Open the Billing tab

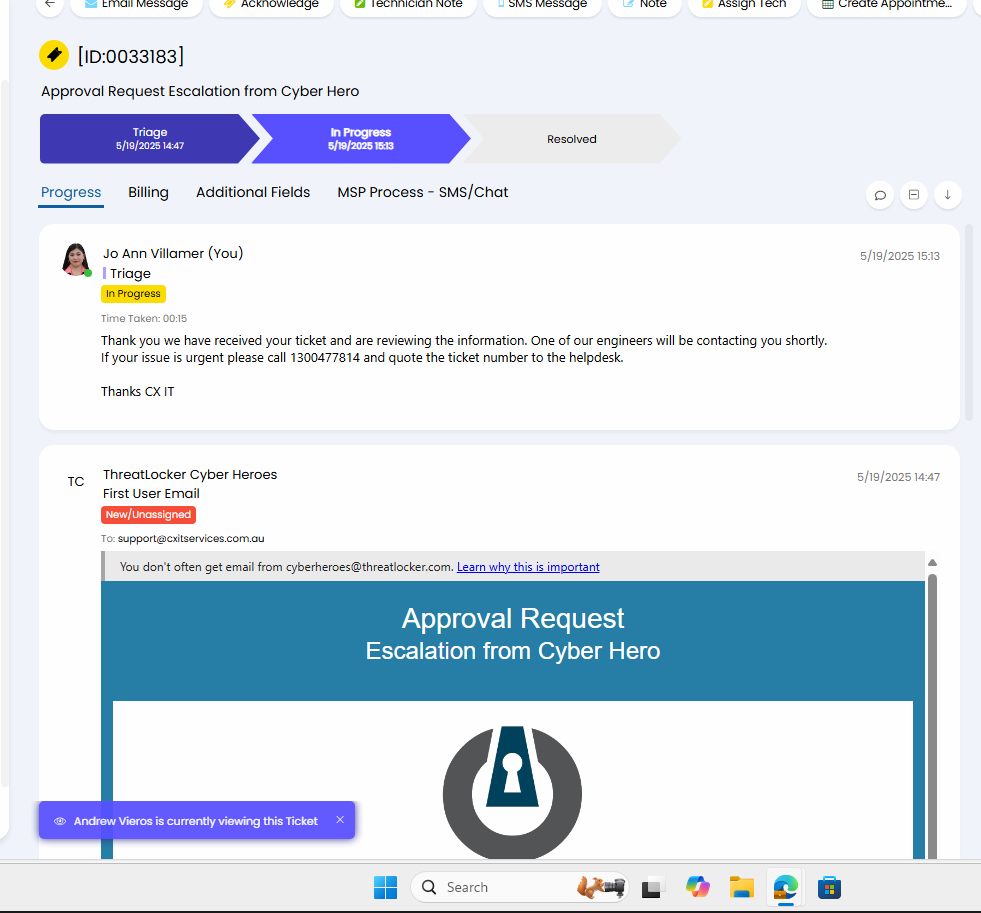148,192
